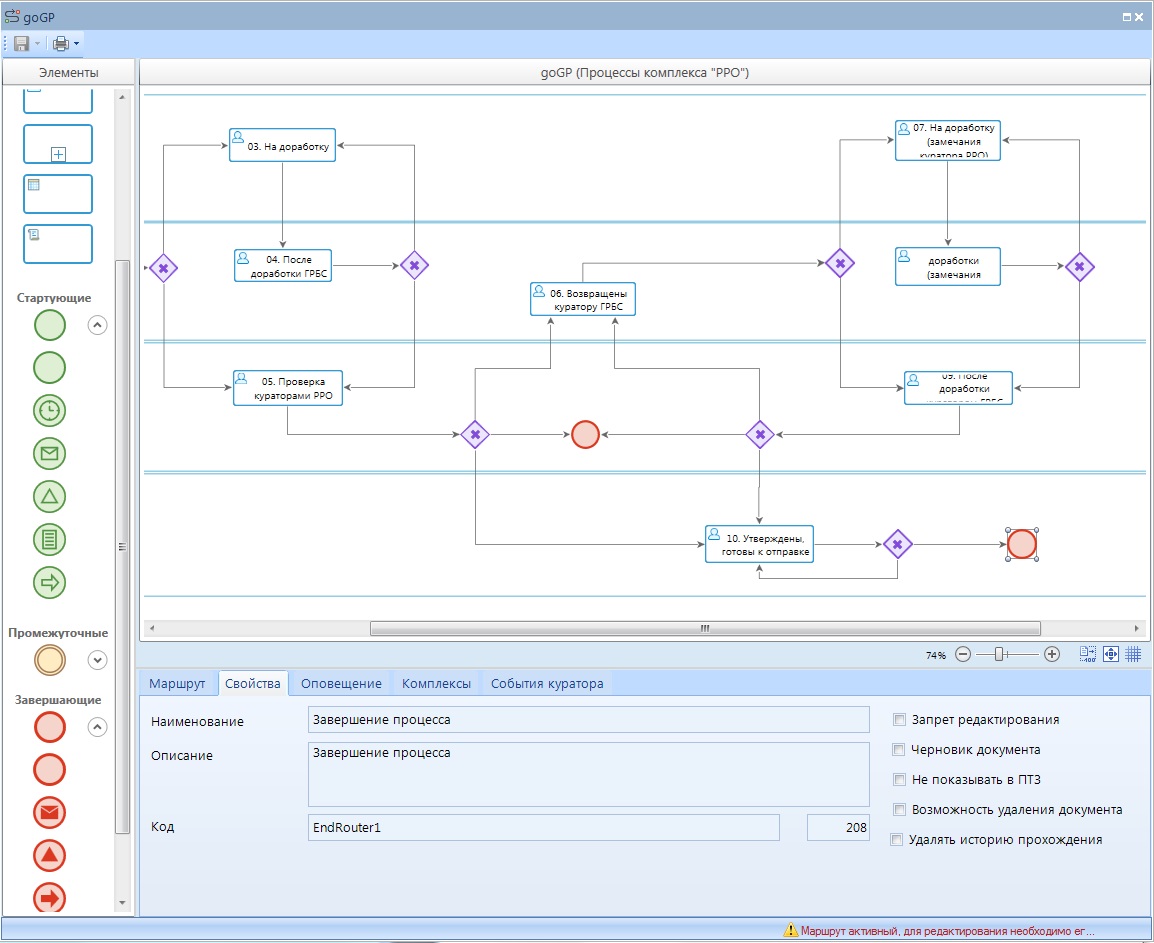
Task: Click the Наименование text field
Action: point(588,720)
